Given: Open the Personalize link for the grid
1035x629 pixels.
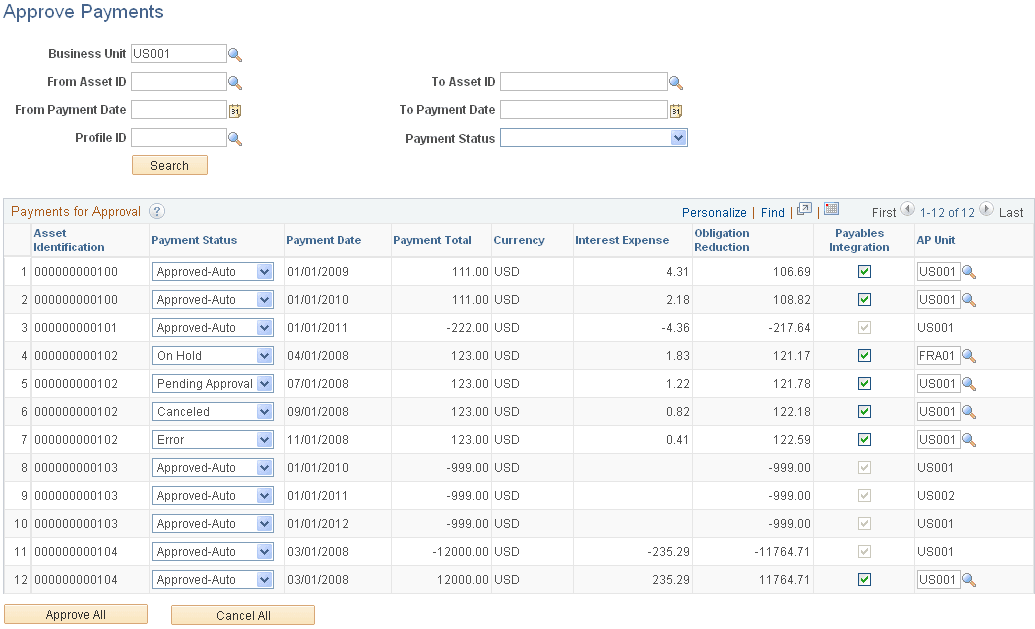Looking at the screenshot, I should click(x=713, y=212).
